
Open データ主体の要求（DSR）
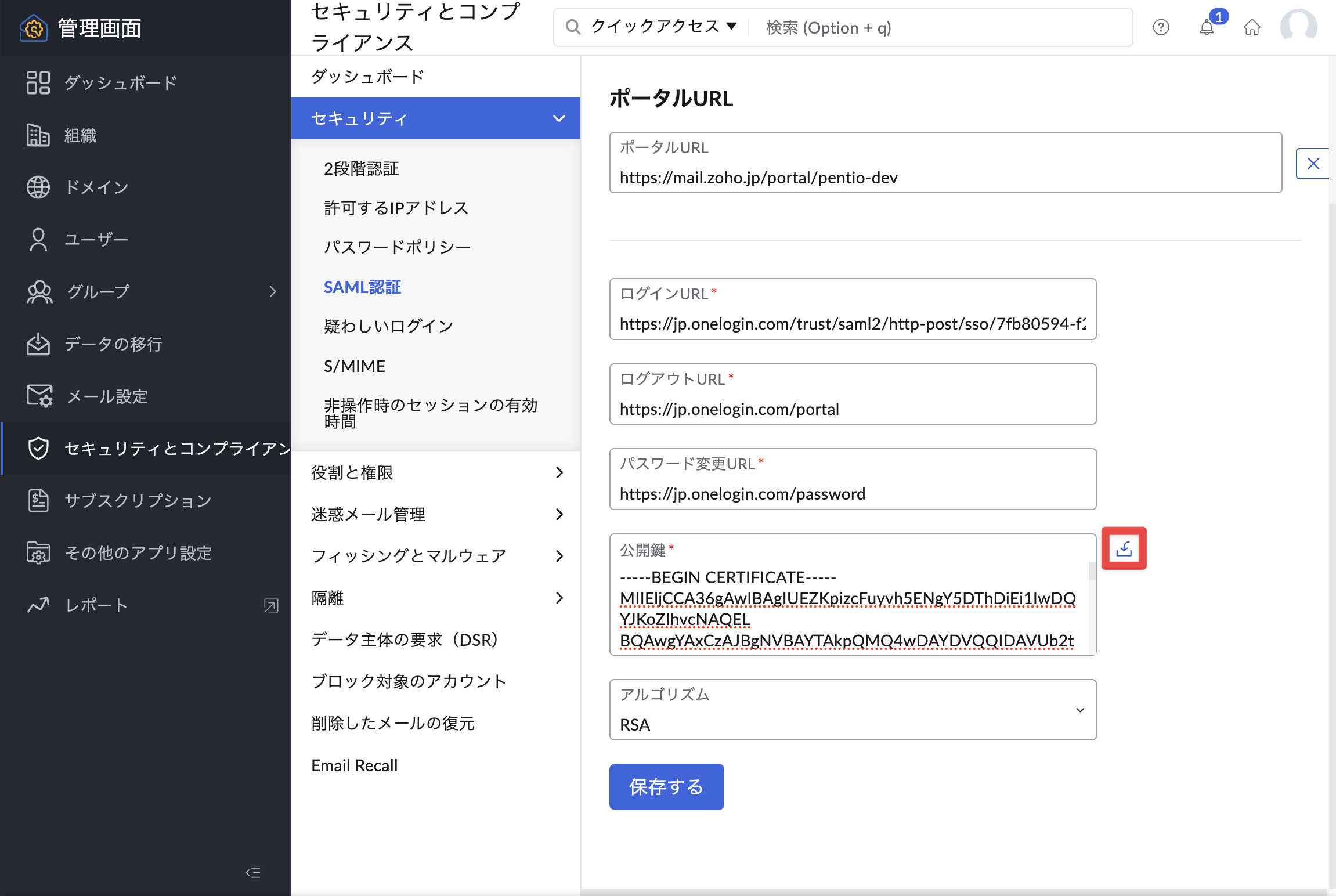[406, 640]
